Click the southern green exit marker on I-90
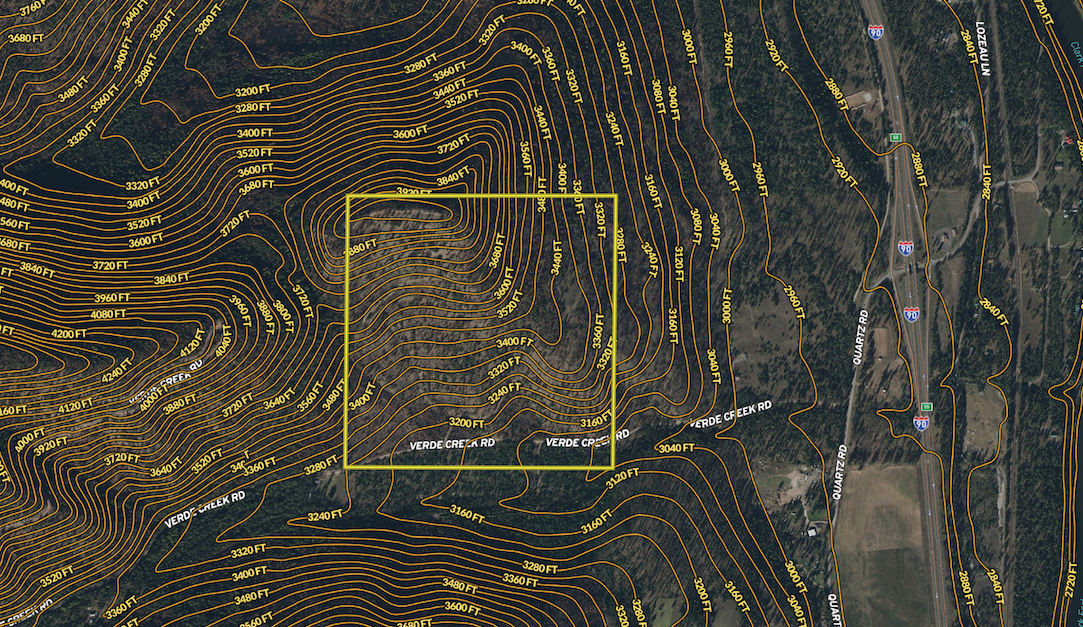The height and width of the screenshot is (627, 1083). [x=927, y=406]
